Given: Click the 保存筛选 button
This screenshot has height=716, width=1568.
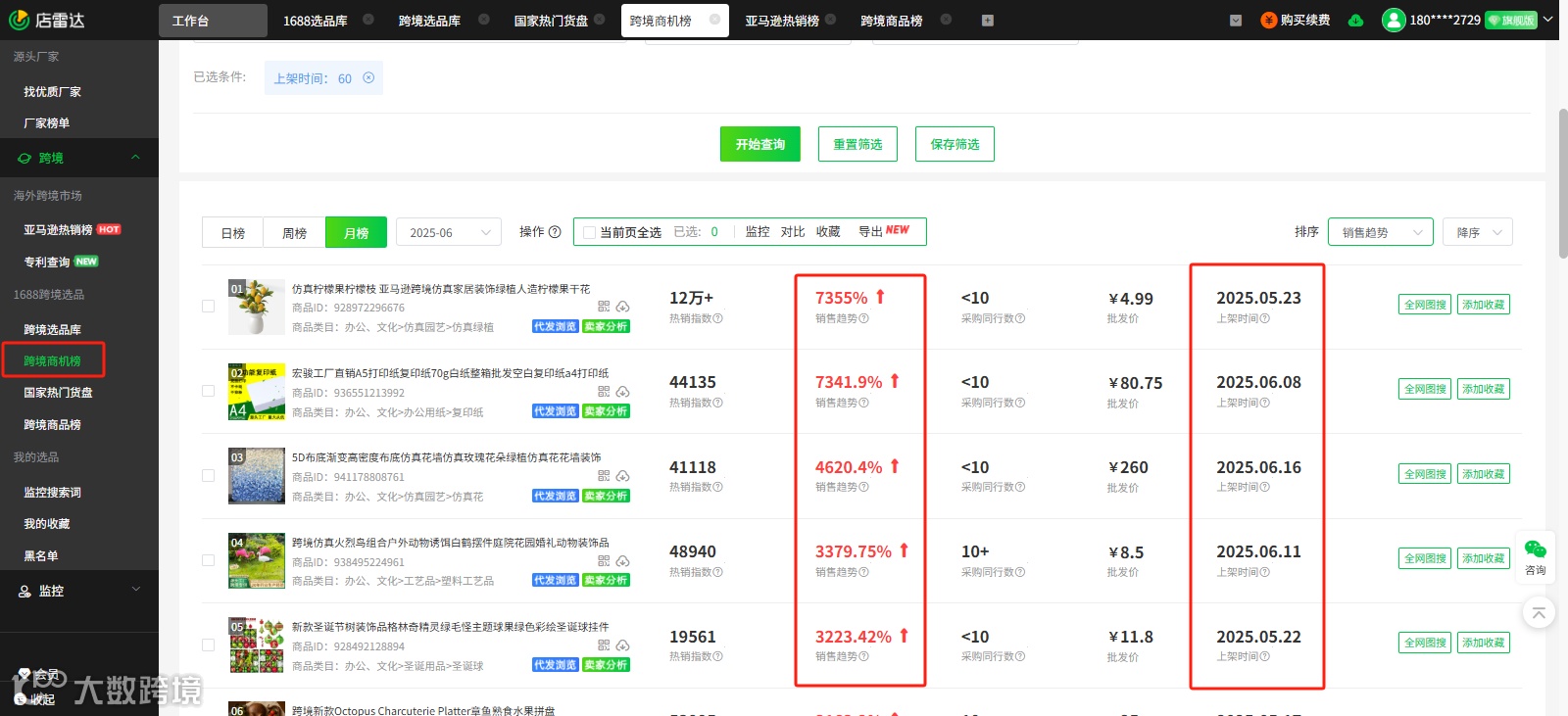Looking at the screenshot, I should click(955, 144).
